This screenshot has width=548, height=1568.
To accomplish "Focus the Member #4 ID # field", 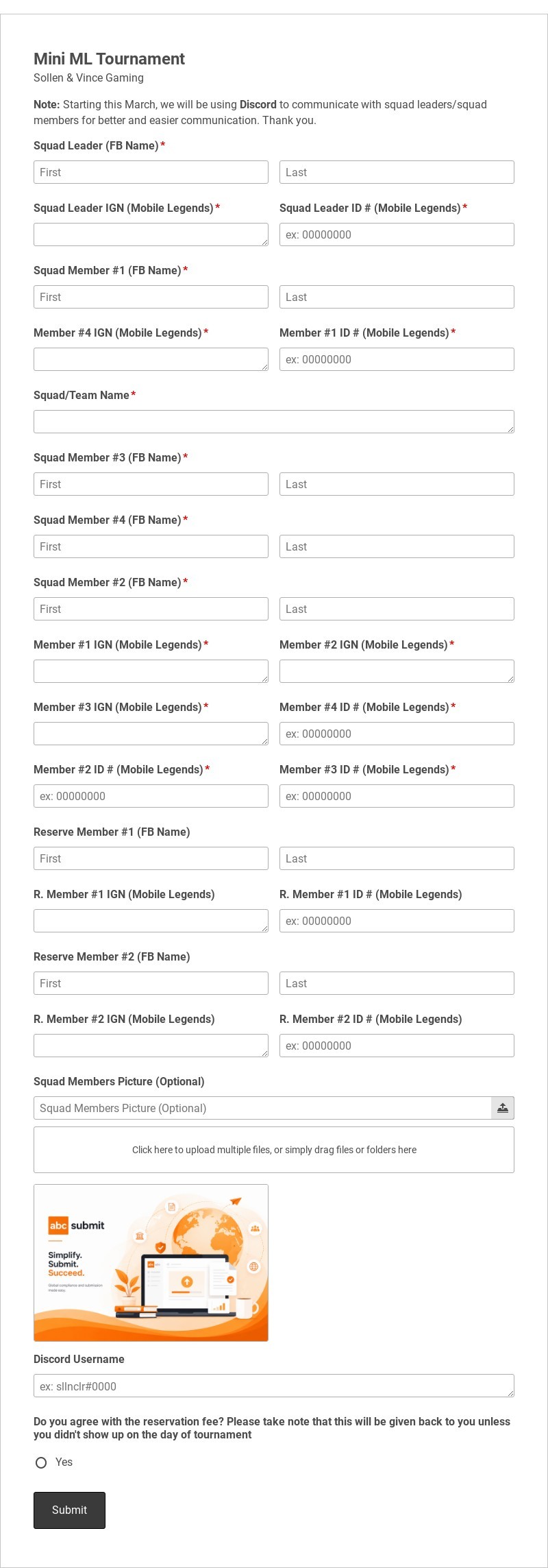I will click(x=397, y=734).
